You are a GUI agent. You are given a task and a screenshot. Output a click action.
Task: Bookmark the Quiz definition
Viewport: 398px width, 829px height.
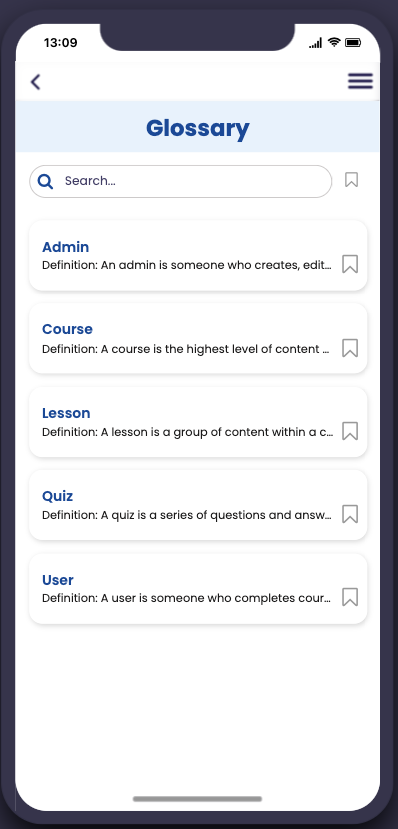click(x=350, y=514)
